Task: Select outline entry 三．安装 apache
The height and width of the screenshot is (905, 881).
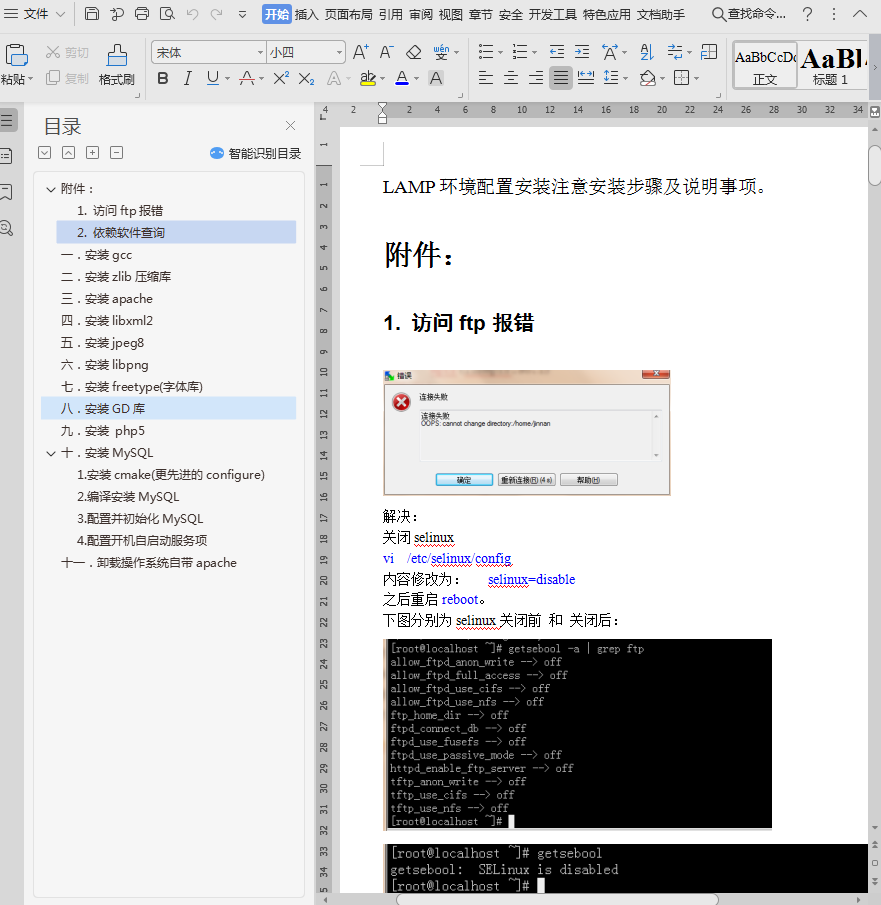Action: pos(106,299)
